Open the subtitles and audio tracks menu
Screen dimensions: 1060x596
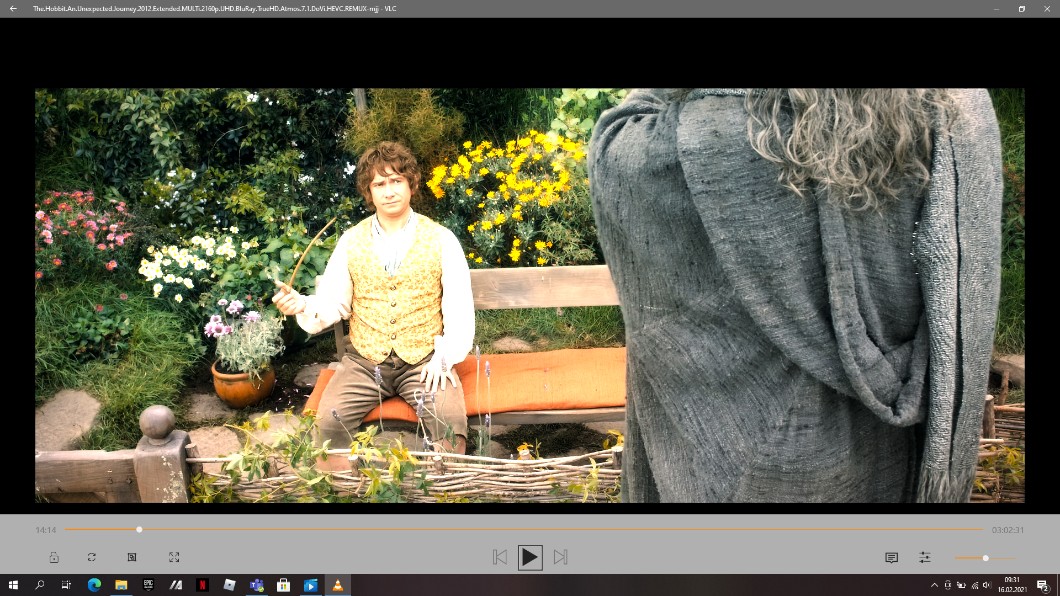(891, 557)
